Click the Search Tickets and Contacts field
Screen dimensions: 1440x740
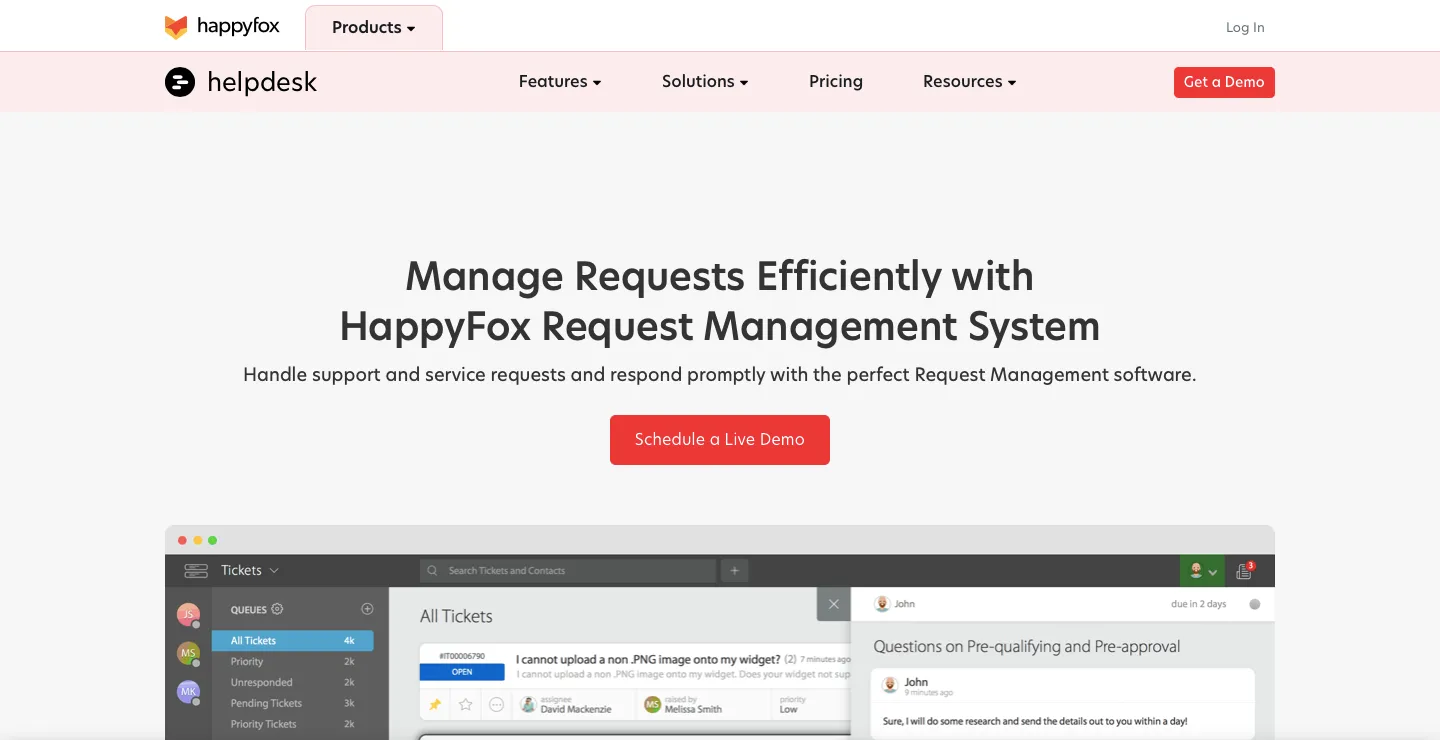(x=568, y=571)
